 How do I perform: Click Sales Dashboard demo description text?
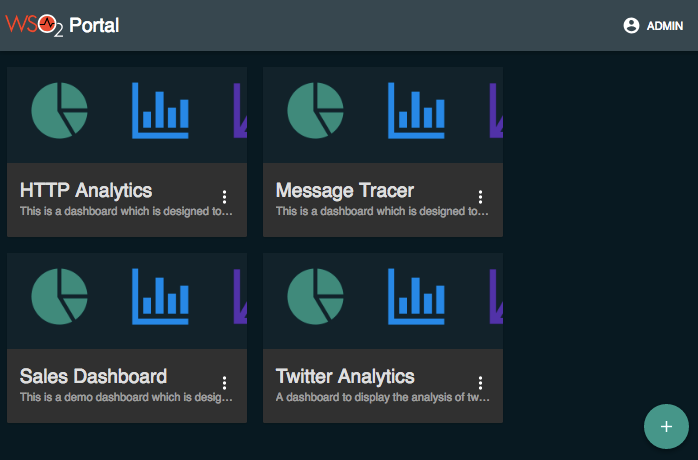[126, 397]
